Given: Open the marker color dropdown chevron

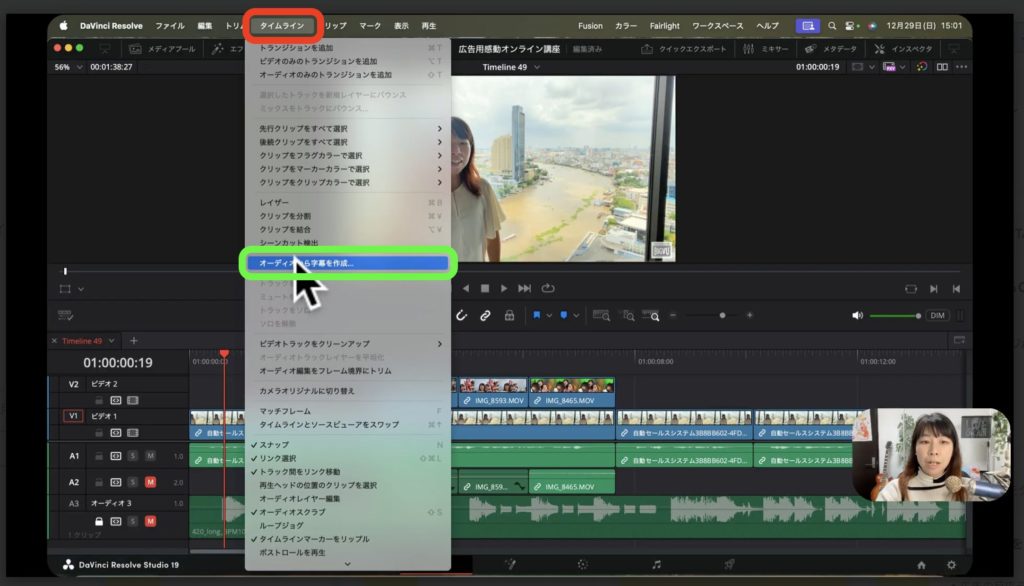Looking at the screenshot, I should [576, 315].
